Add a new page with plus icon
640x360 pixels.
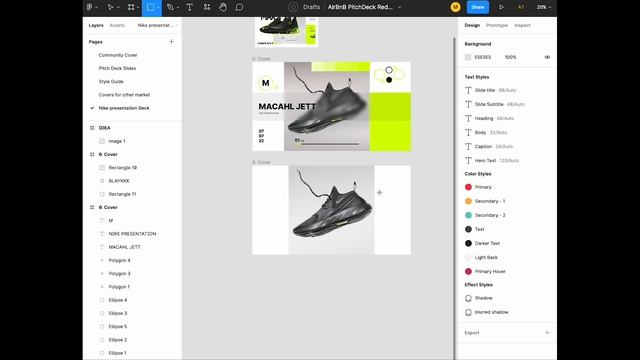[171, 42]
